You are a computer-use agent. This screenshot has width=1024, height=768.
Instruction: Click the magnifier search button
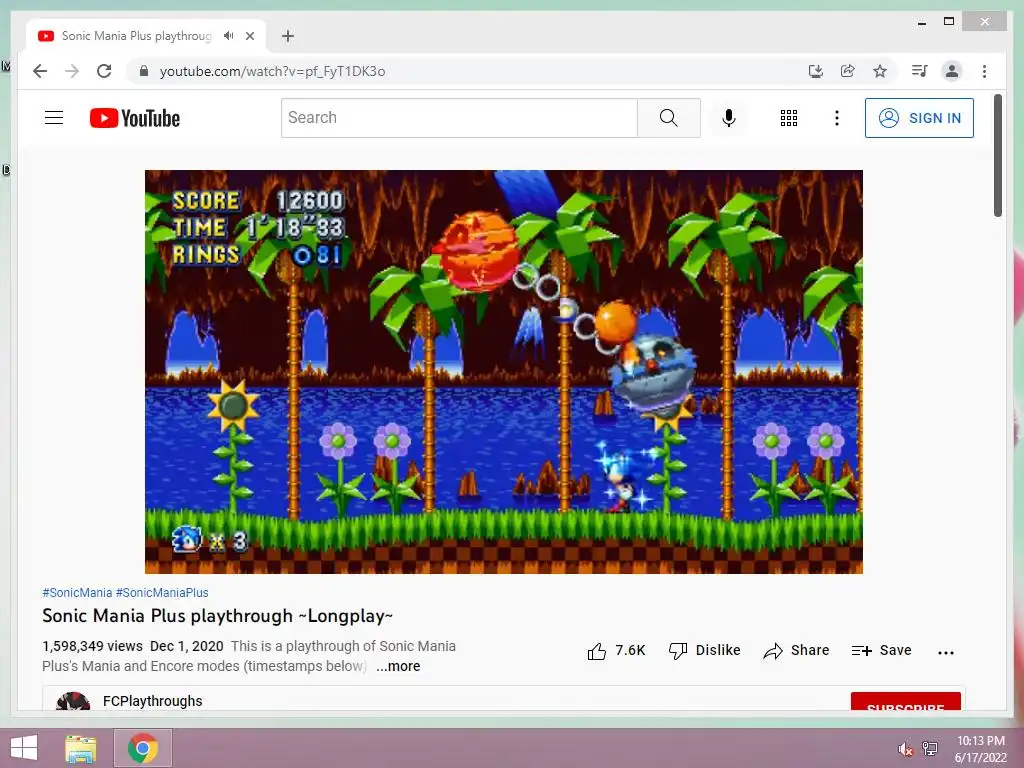[669, 118]
